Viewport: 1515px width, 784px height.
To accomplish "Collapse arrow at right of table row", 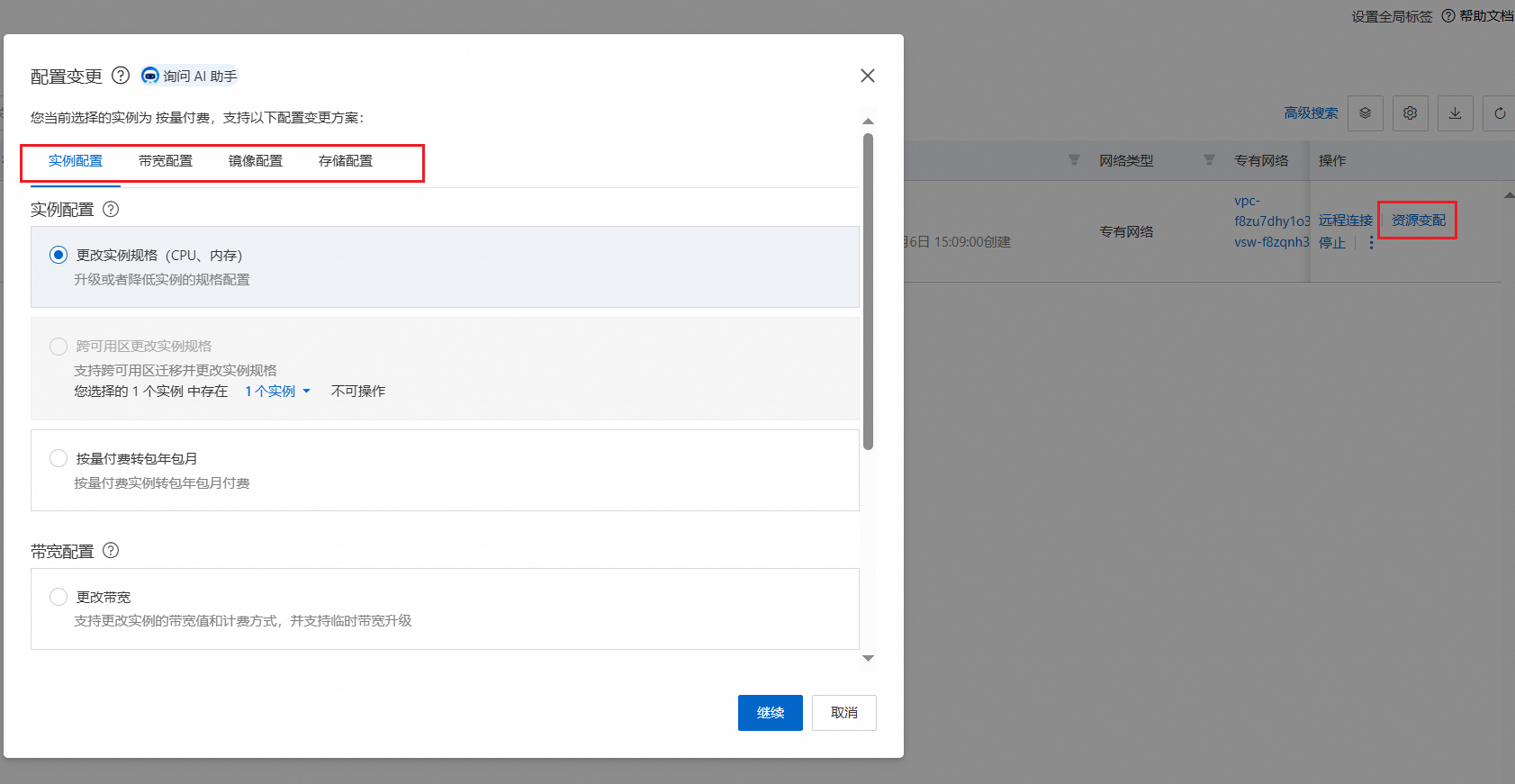I will (x=1509, y=195).
